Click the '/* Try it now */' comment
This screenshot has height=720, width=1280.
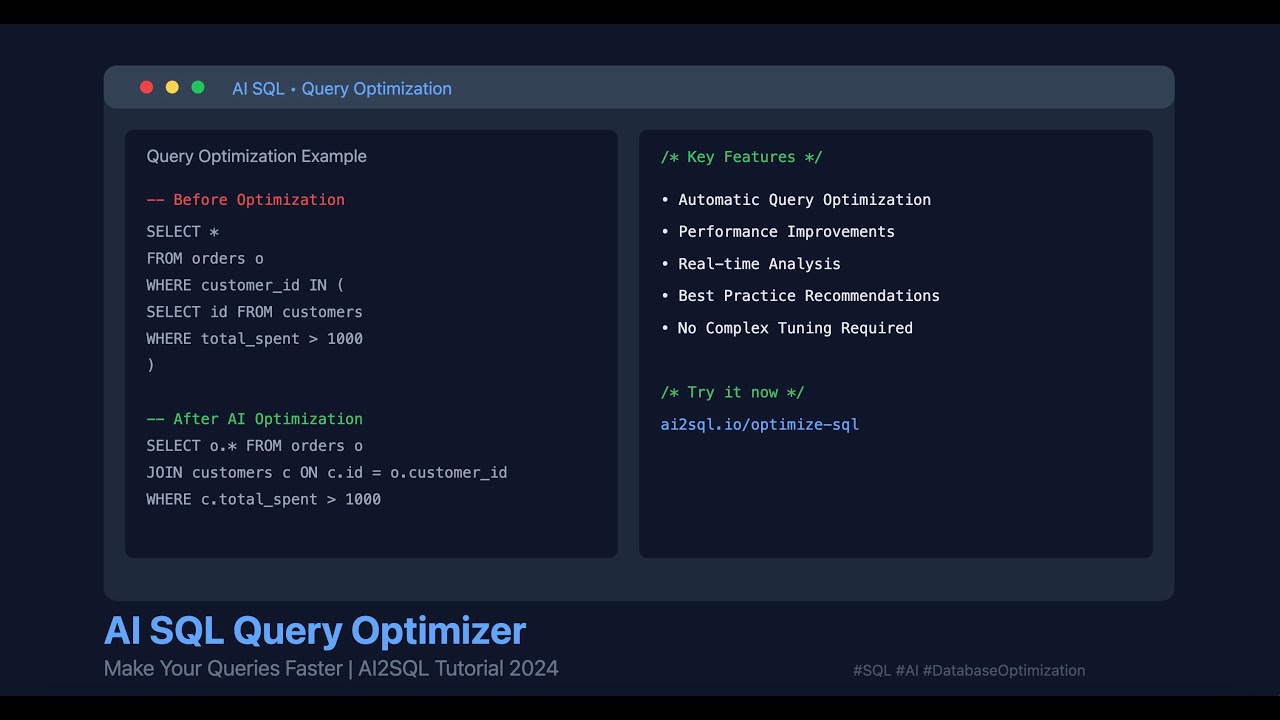tap(733, 392)
